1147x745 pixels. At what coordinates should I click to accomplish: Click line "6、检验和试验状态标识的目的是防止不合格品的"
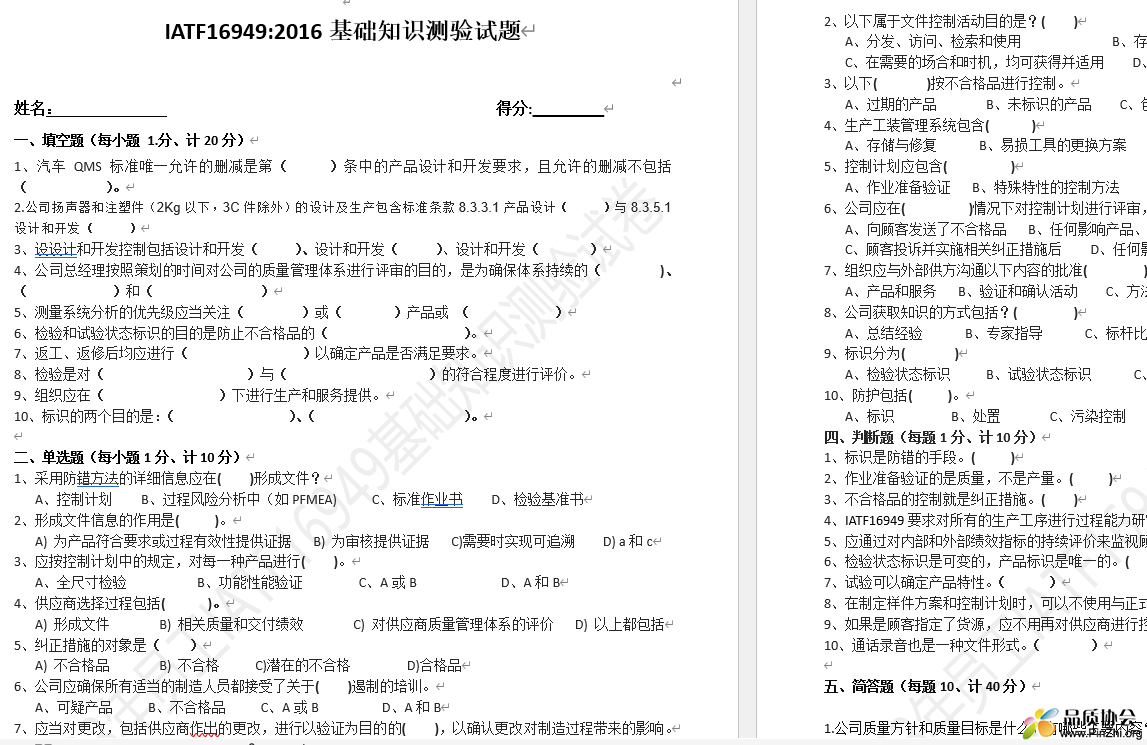[x=247, y=334]
